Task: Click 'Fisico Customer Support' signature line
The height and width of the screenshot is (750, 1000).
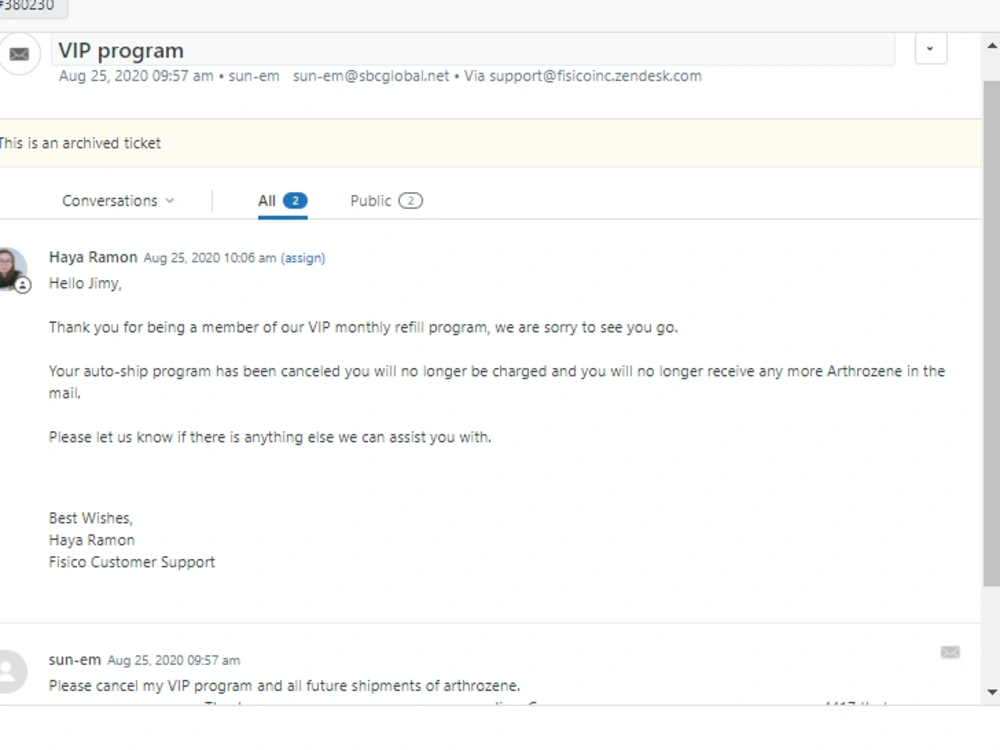Action: click(132, 562)
